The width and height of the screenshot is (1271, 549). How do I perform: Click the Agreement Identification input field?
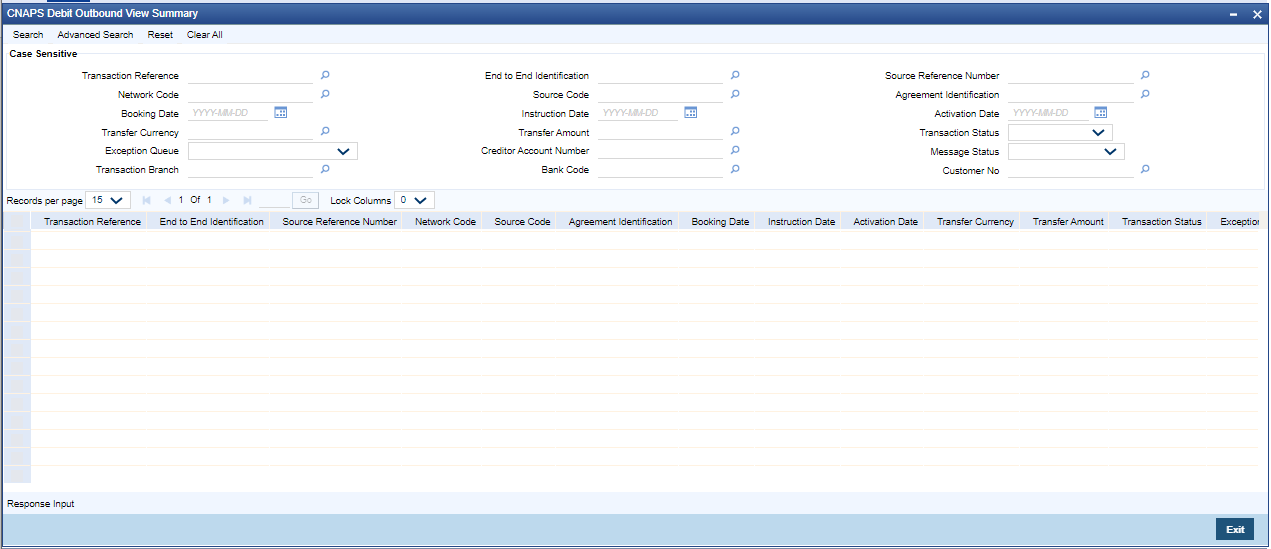1070,94
